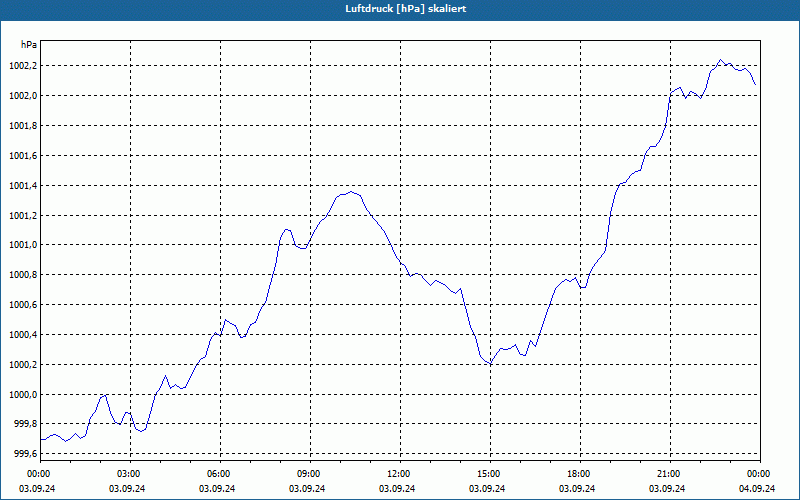Click the 1001,0 y-axis value

point(23,245)
